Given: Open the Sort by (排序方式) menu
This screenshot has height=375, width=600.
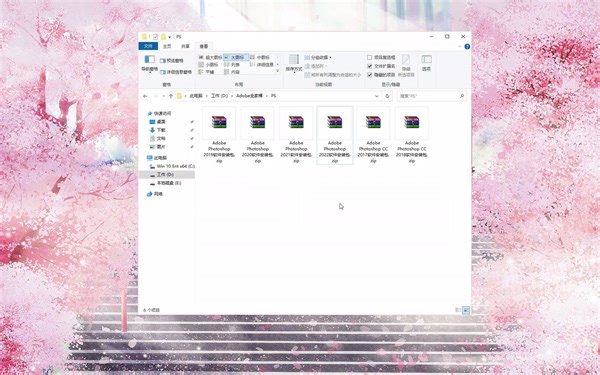Looking at the screenshot, I should pyautogui.click(x=294, y=64).
